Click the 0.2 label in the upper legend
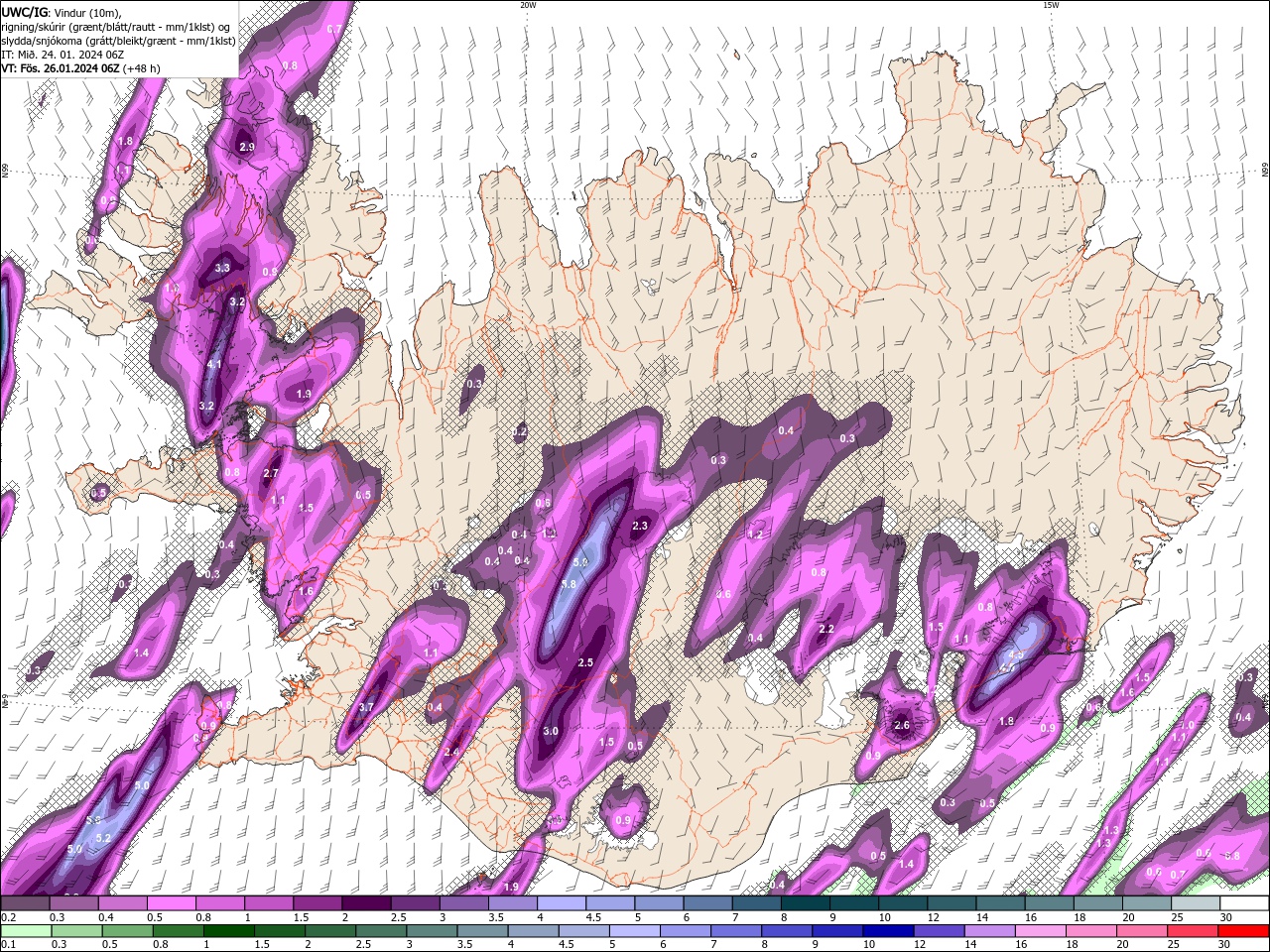Screen dimensions: 1270x952 click(7, 917)
